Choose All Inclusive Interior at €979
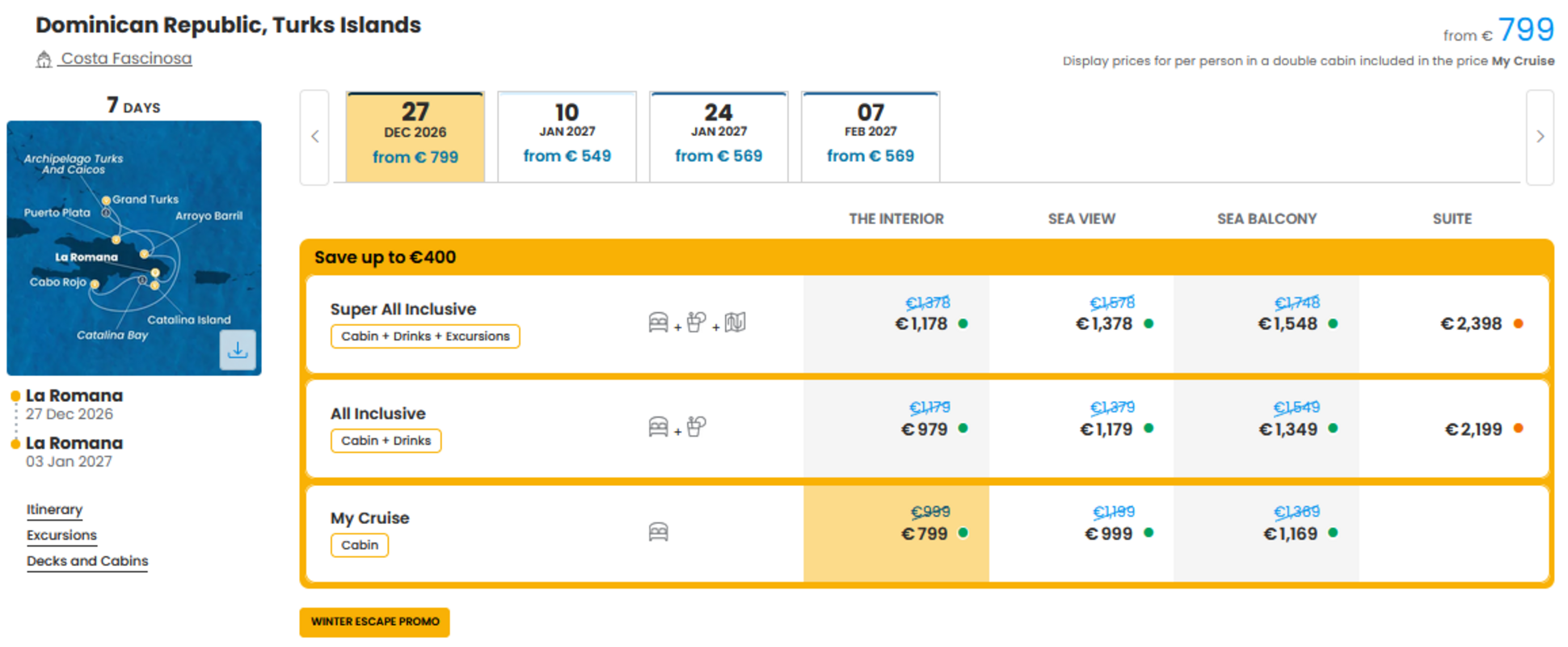This screenshot has width=1568, height=647. point(896,429)
